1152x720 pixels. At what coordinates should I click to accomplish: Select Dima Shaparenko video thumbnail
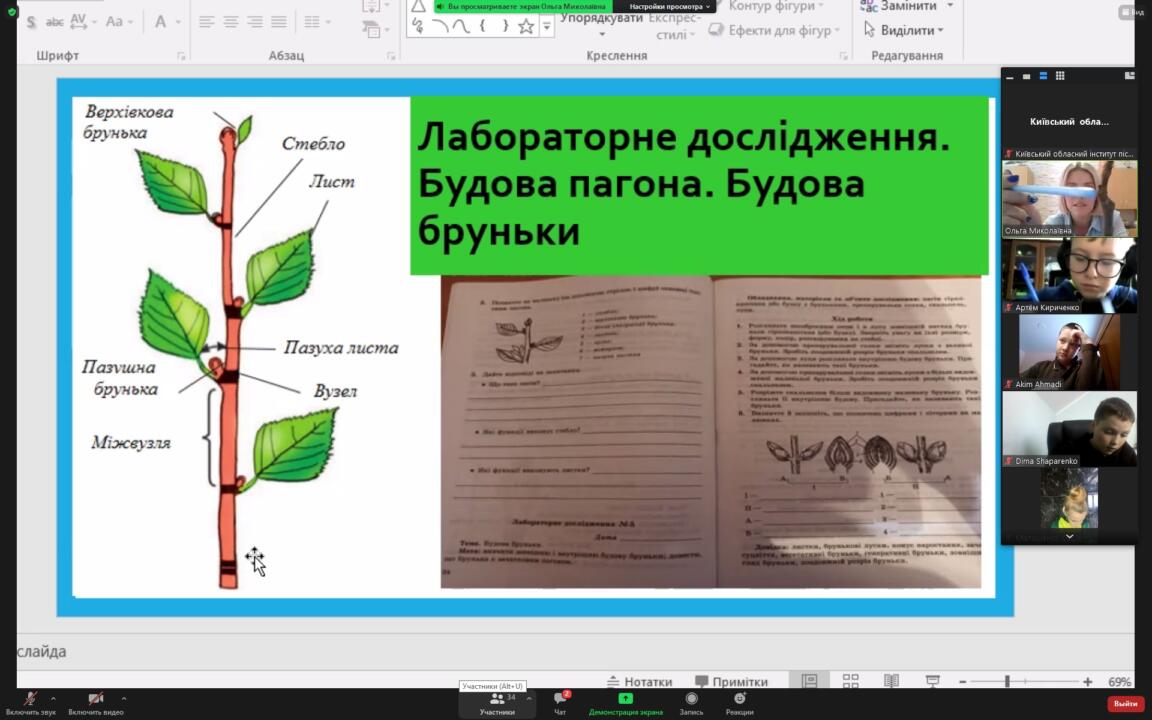click(x=1069, y=429)
